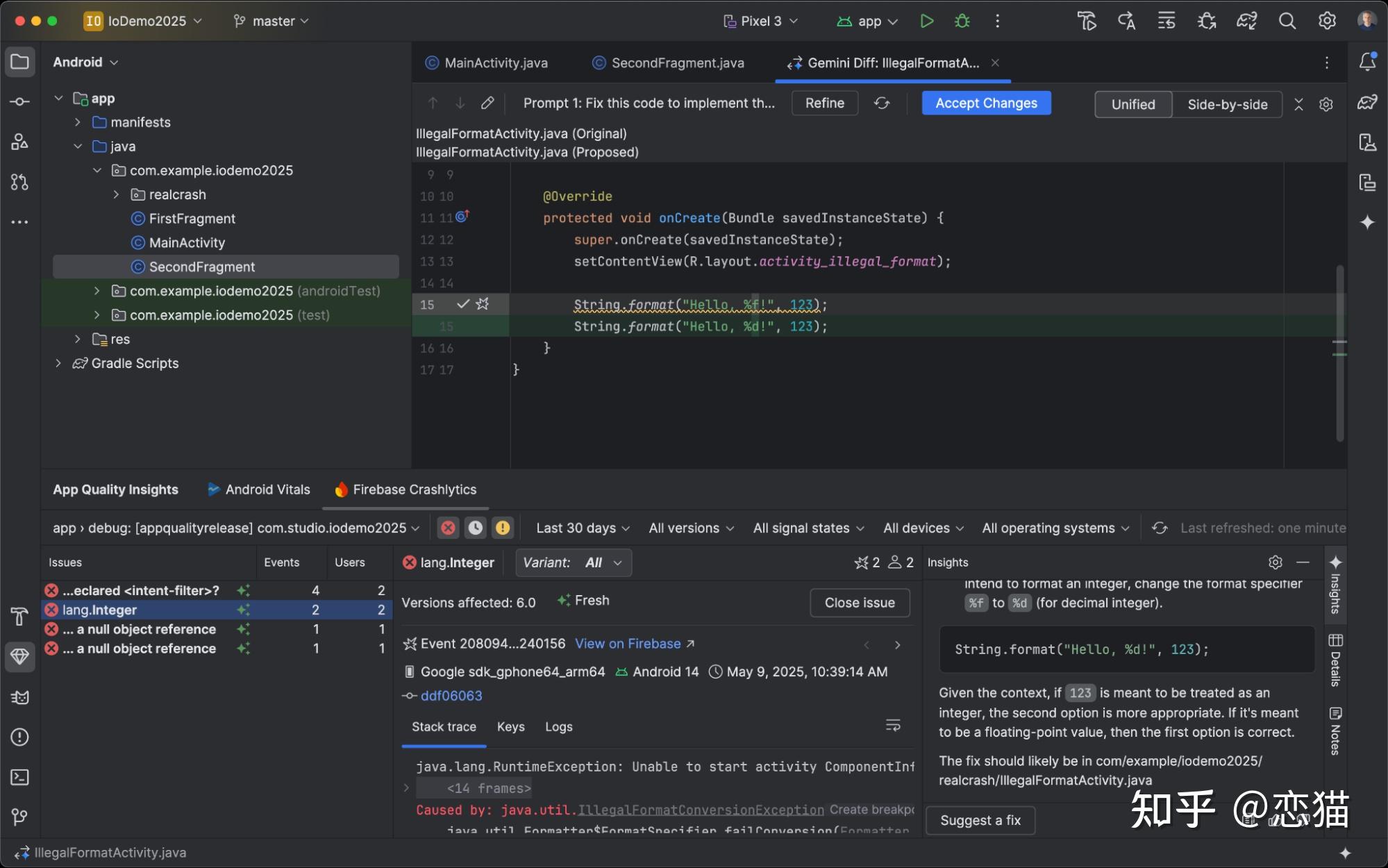Open the Variant: All dropdown
Image resolution: width=1388 pixels, height=868 pixels.
click(x=573, y=562)
